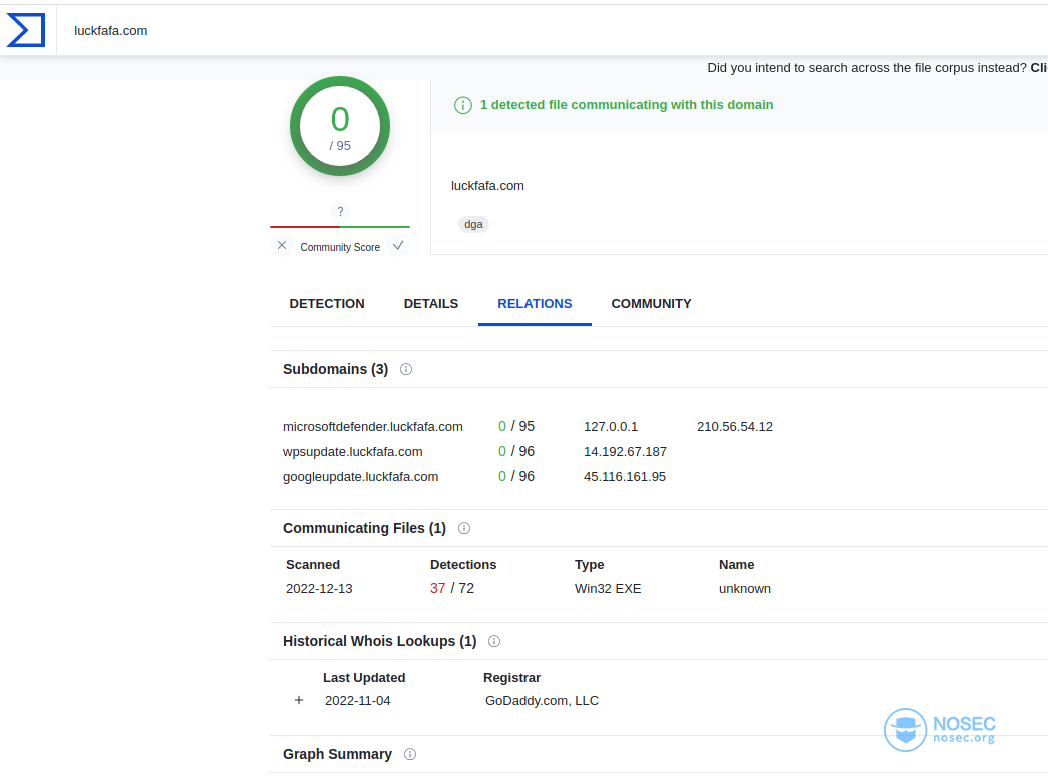Click the 0 / 95 detection score circle
Screen dimensions: 1048x776
point(340,126)
